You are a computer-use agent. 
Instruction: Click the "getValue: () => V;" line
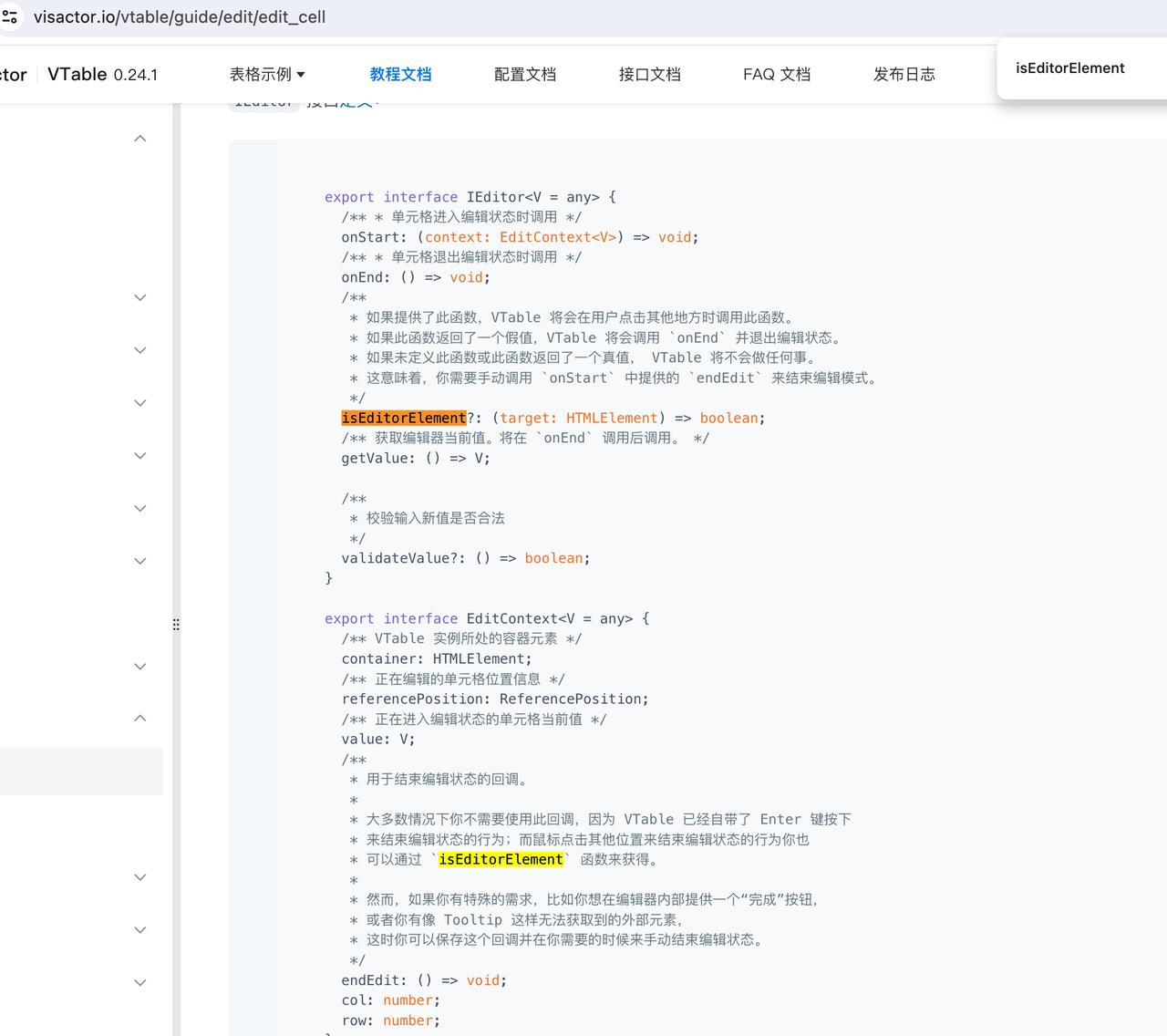(x=416, y=458)
